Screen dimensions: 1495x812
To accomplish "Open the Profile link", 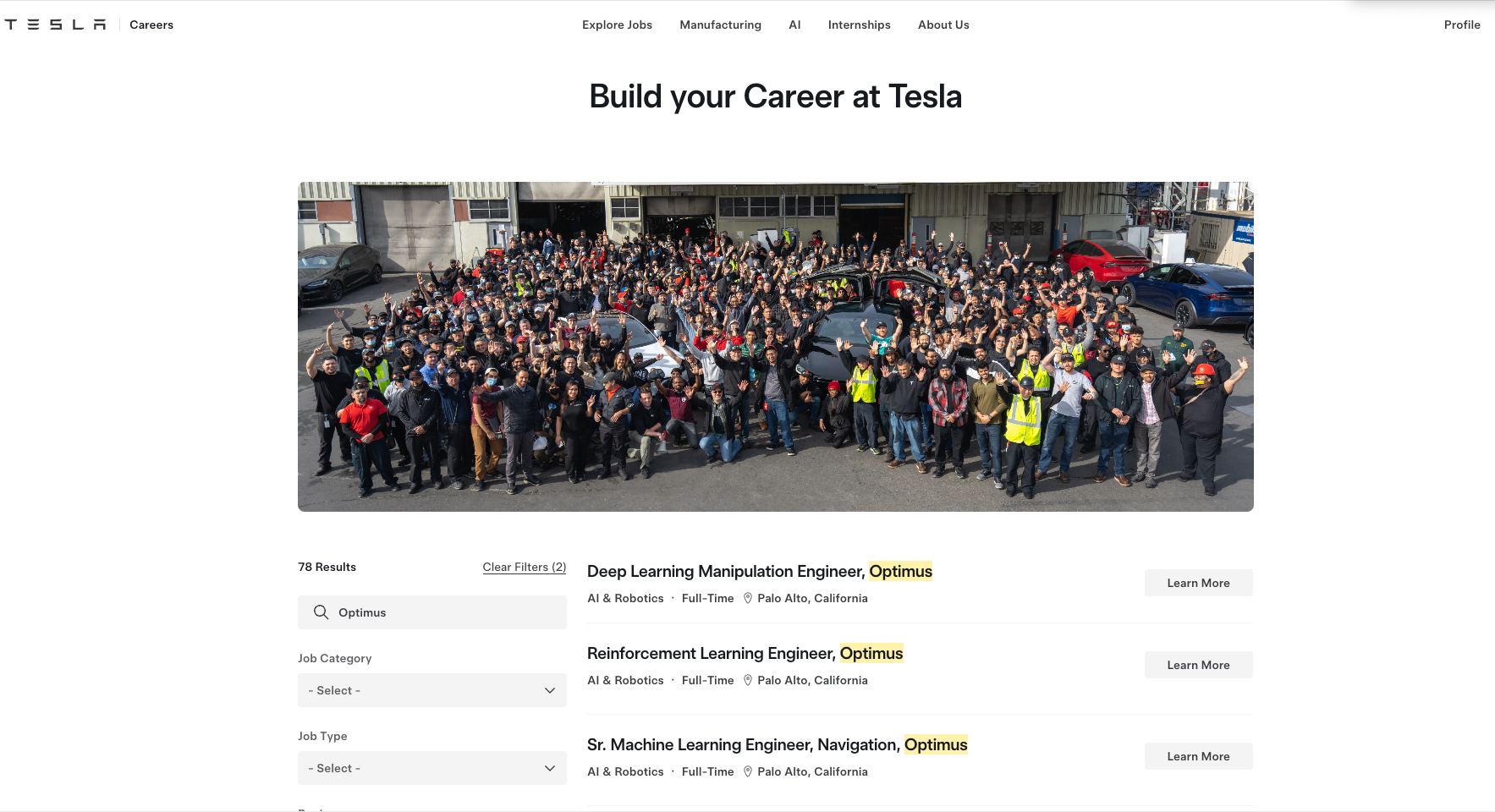I will [x=1462, y=25].
